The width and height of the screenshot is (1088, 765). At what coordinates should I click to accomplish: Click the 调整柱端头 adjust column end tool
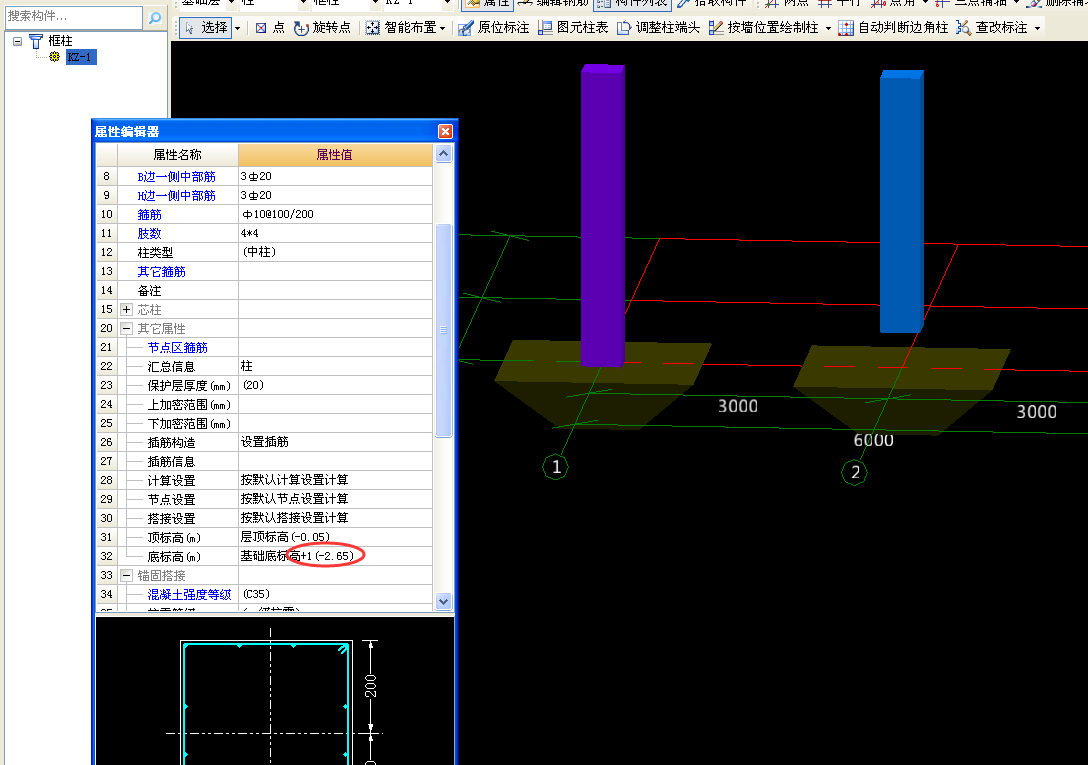[658, 28]
